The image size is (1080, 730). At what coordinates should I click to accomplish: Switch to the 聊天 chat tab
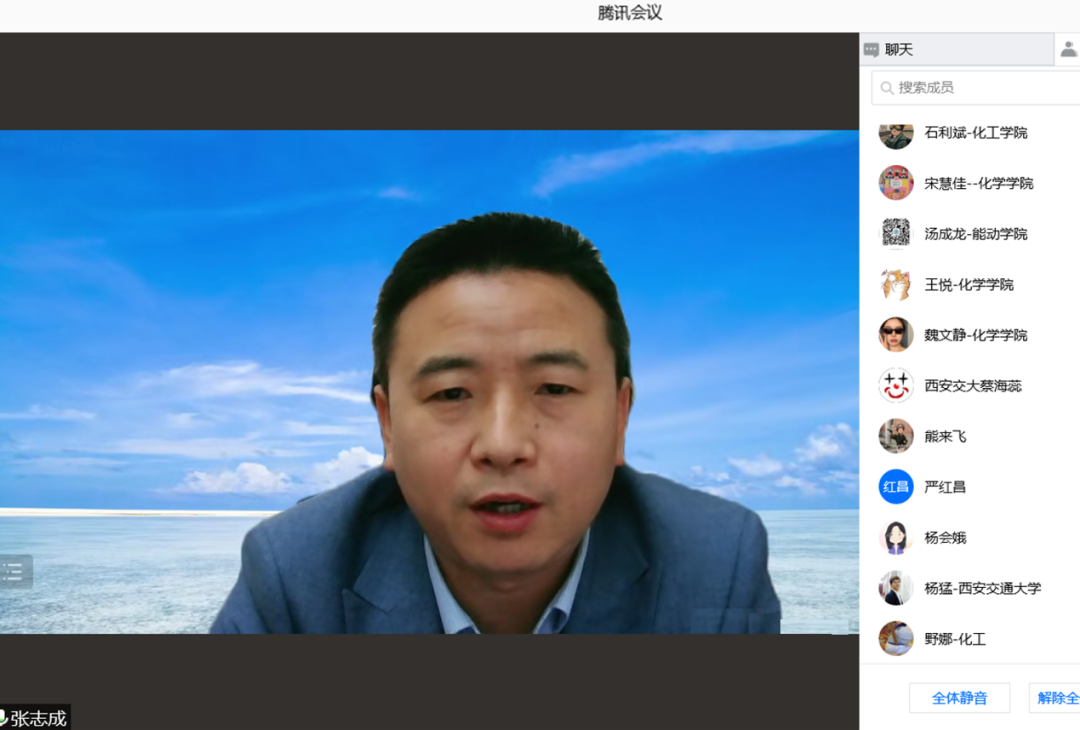tap(890, 50)
